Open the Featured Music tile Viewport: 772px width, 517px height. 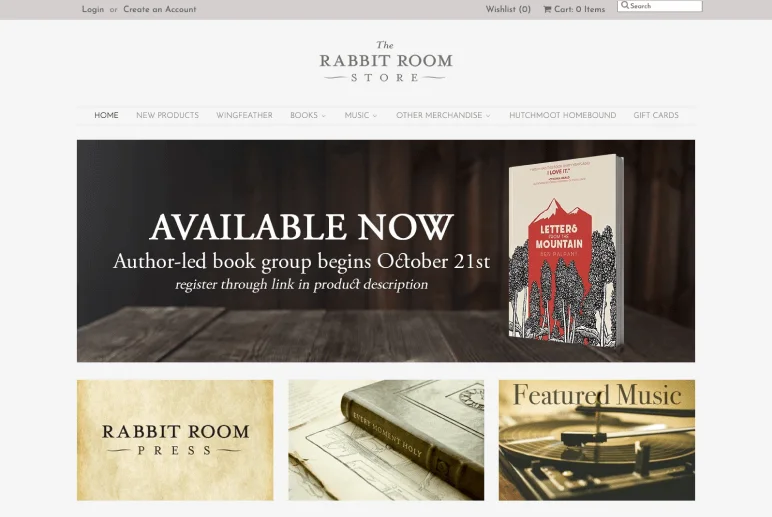point(597,440)
